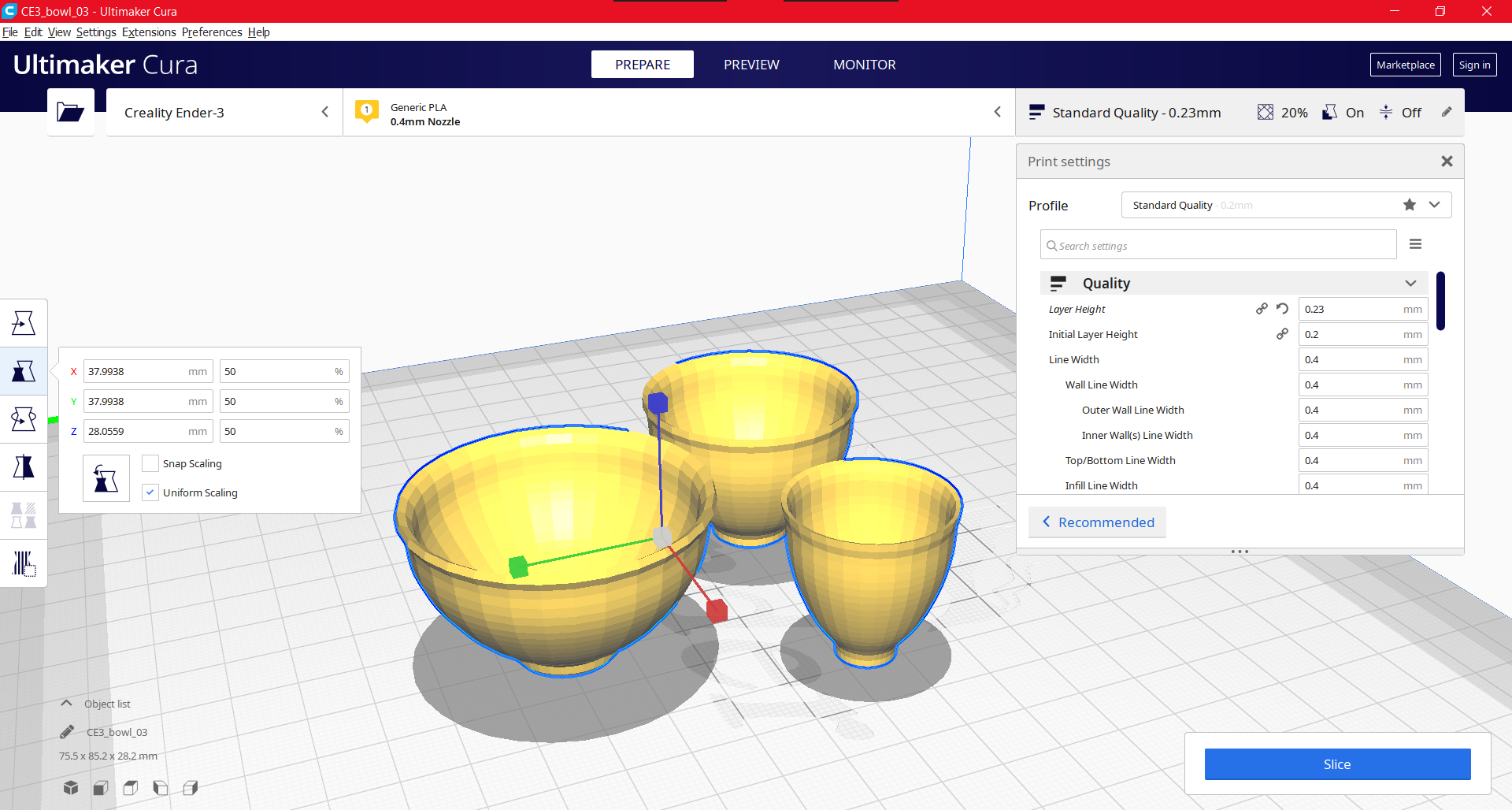Activate the Rotate tool
1512x810 pixels.
24,418
